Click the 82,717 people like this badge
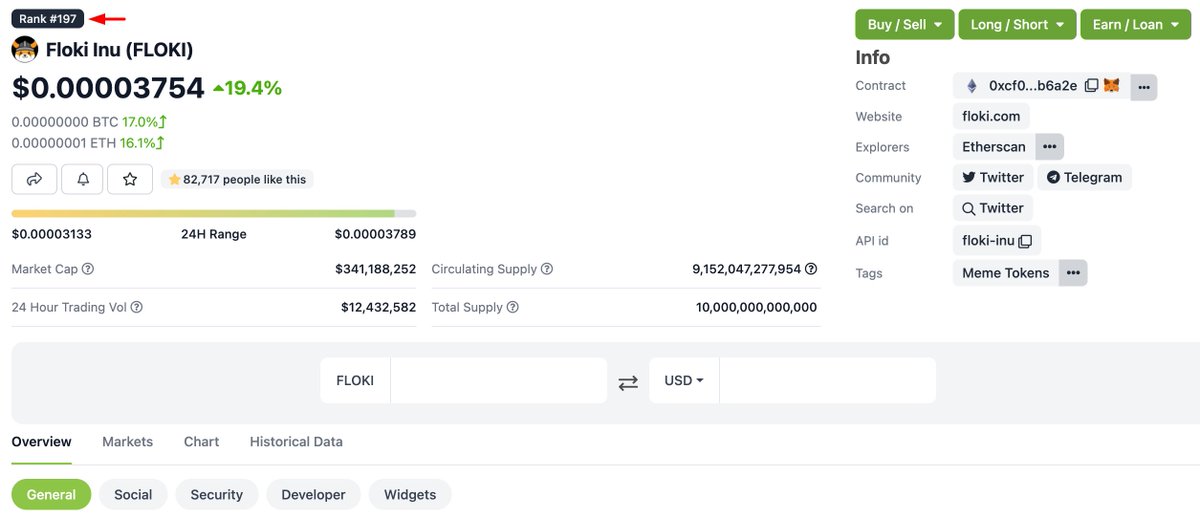1200x518 pixels. click(x=237, y=179)
